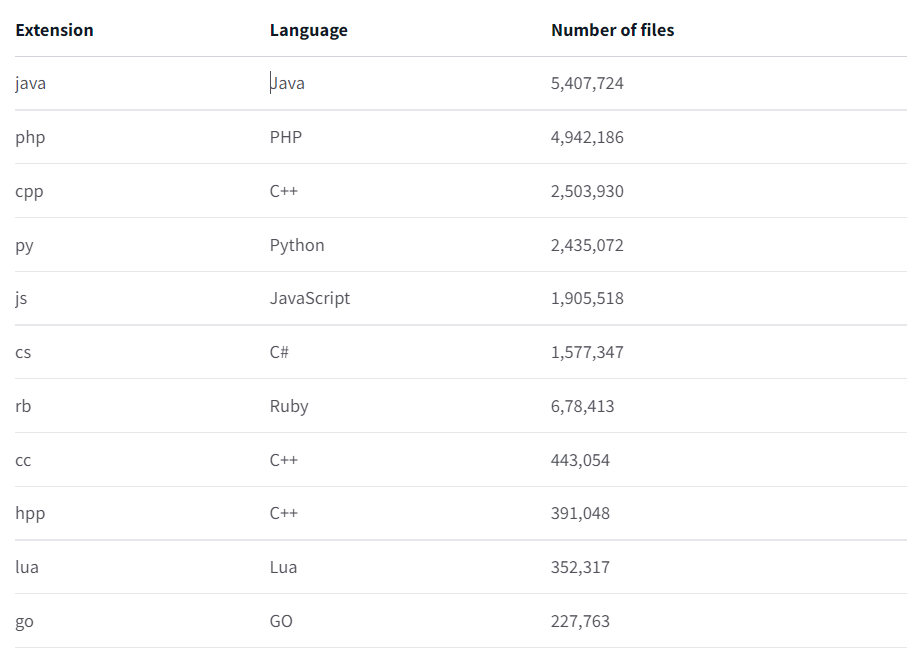Select the C# language cell

[x=280, y=353]
